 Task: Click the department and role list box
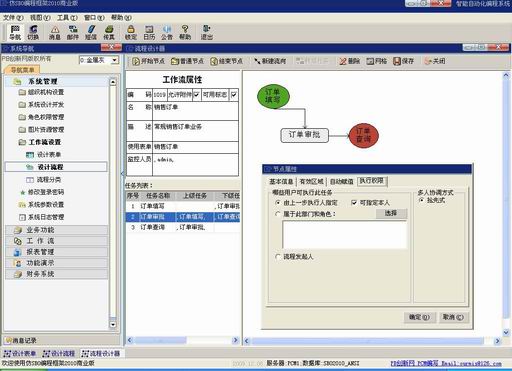point(344,234)
